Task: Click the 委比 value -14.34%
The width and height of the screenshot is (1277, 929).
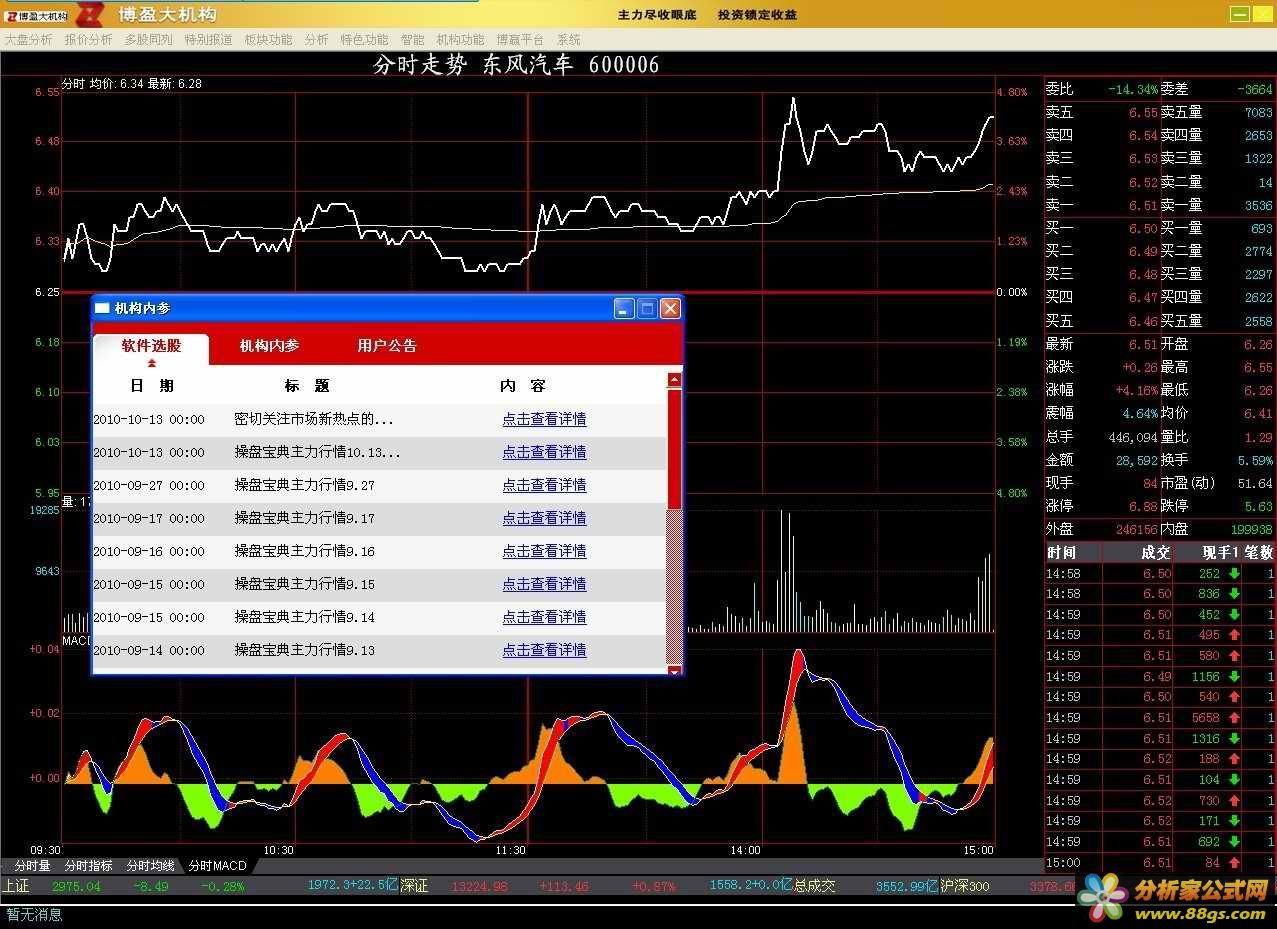Action: pos(1132,90)
